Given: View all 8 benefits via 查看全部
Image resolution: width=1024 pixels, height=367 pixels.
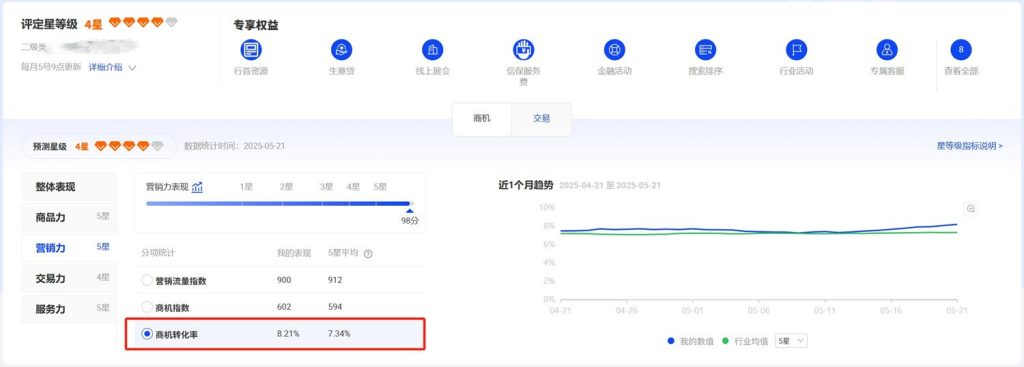Looking at the screenshot, I should click(961, 50).
